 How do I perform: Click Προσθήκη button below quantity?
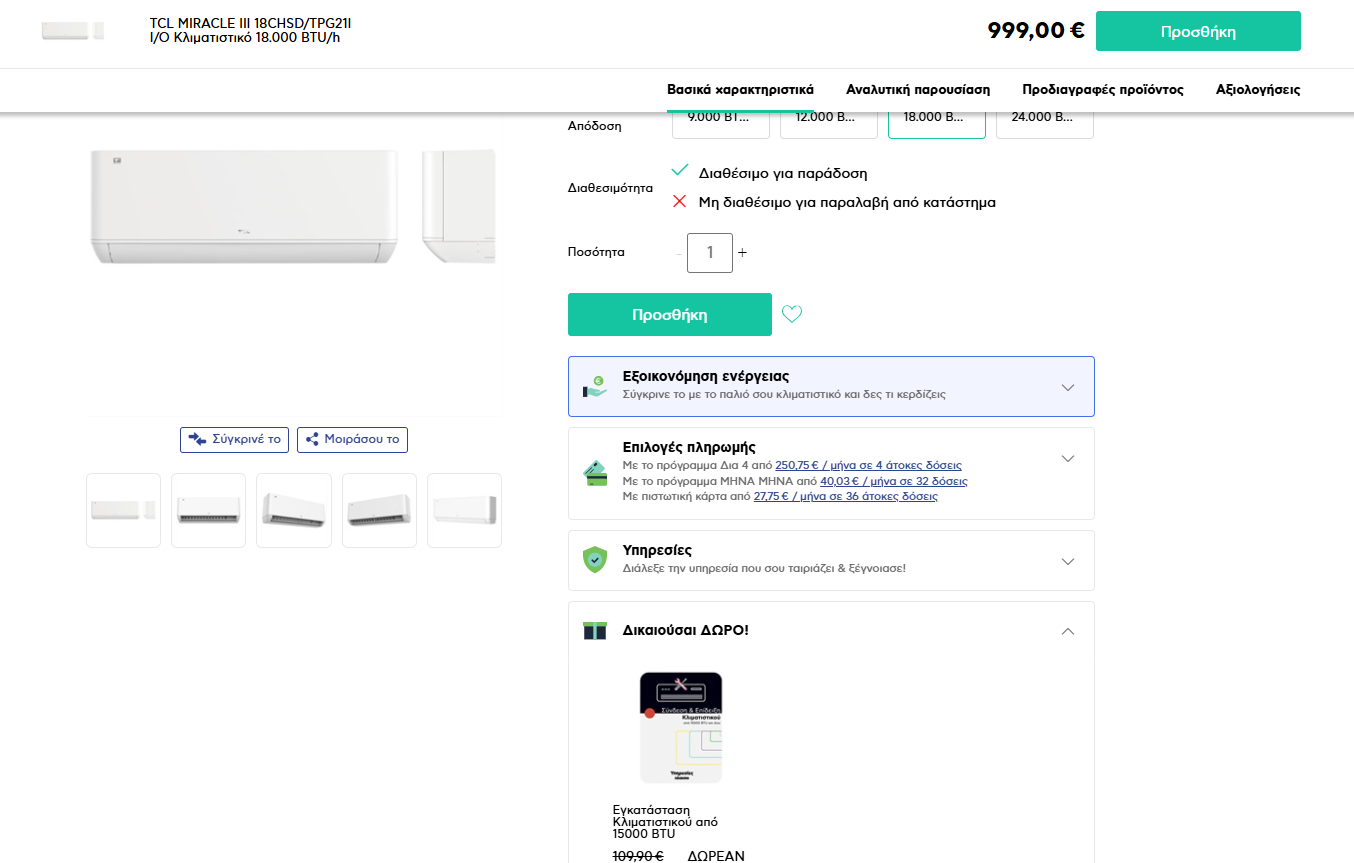[x=670, y=314]
